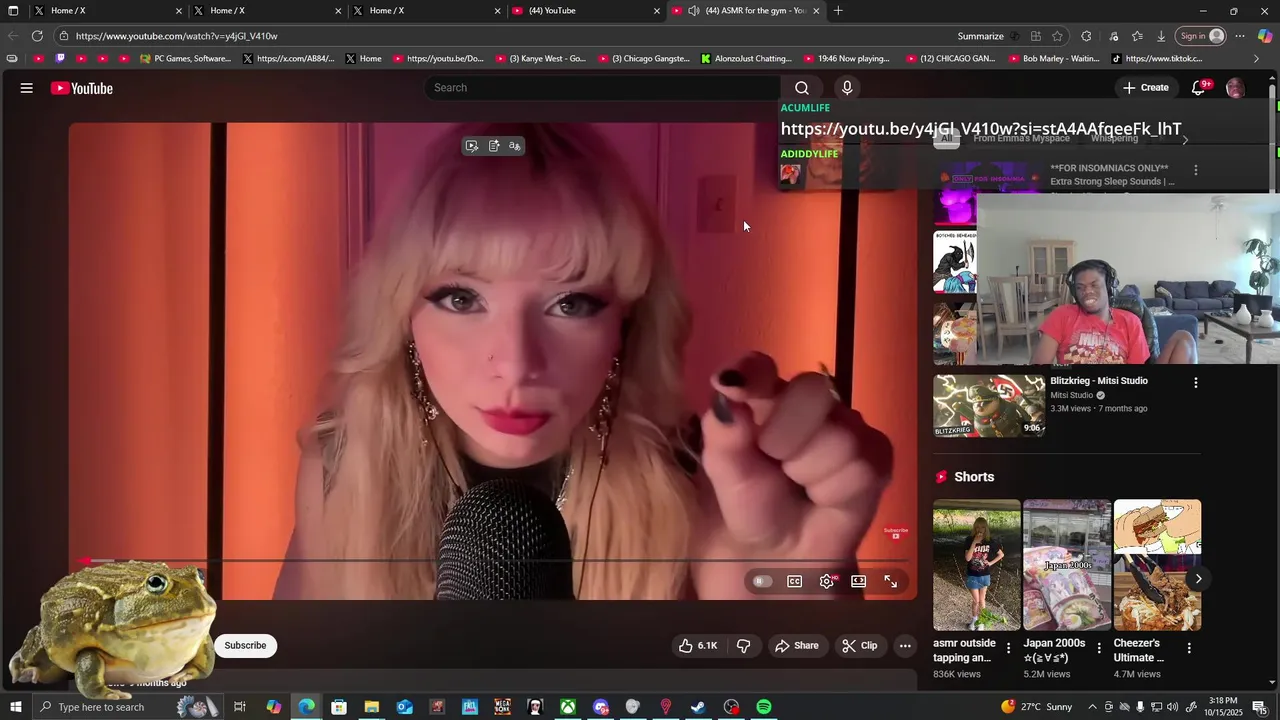Viewport: 1280px width, 720px height.
Task: Seek on the video progress bar
Action: pos(493,561)
